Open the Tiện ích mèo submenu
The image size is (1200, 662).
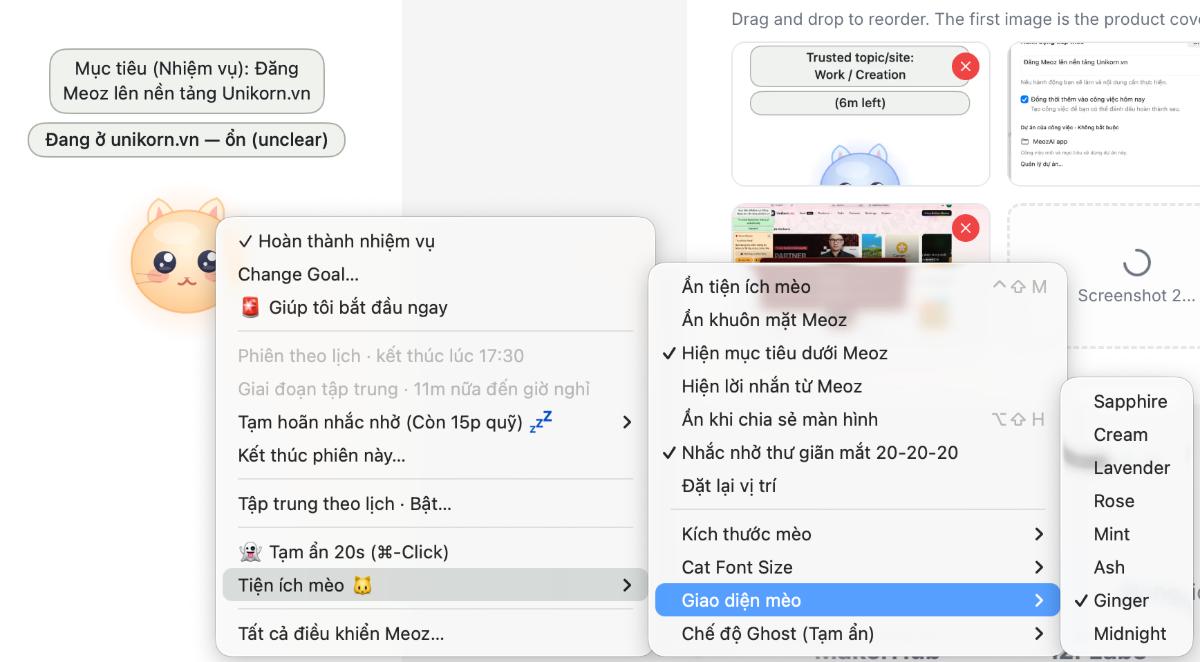tap(435, 585)
